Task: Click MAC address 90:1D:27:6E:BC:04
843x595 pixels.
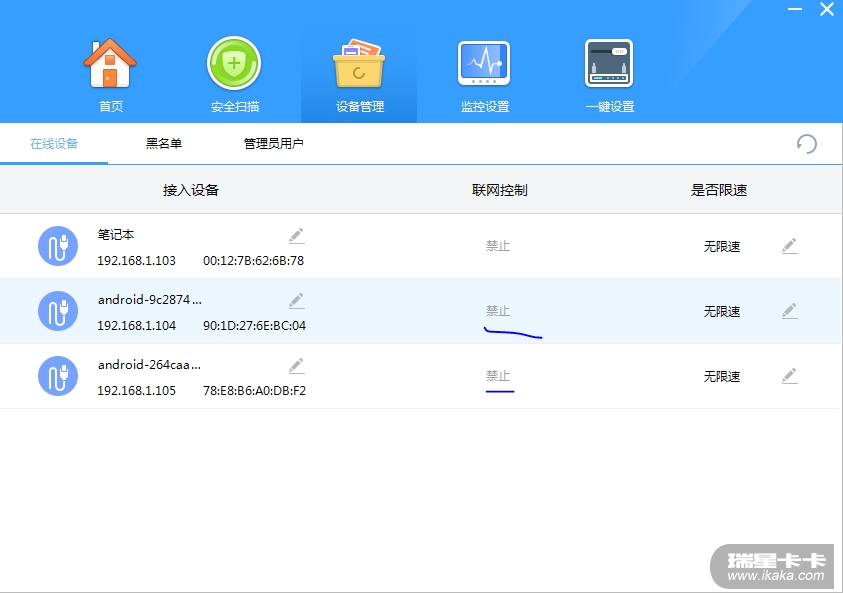Action: (x=254, y=326)
